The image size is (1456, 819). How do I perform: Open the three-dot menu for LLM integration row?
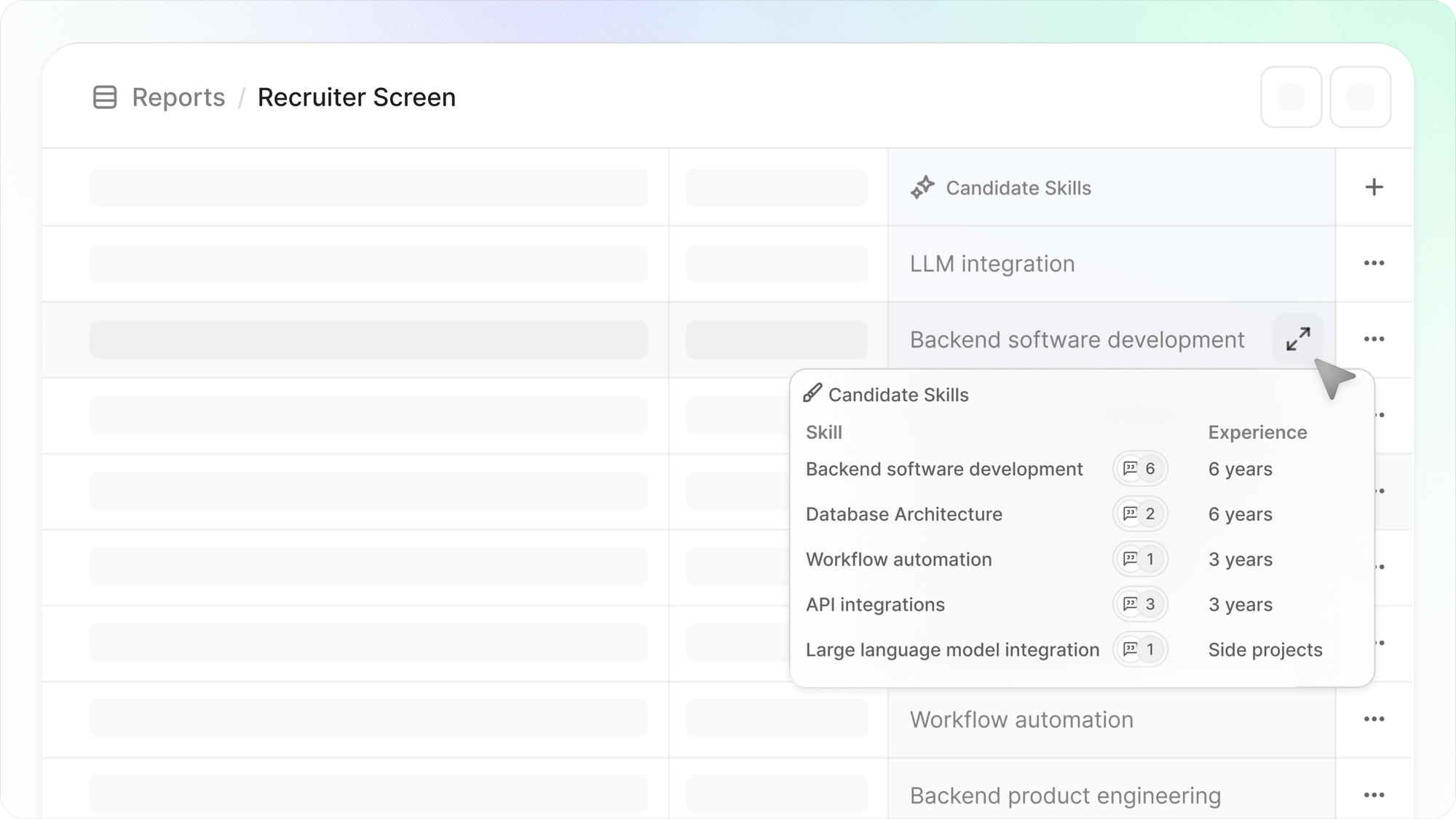pos(1374,263)
